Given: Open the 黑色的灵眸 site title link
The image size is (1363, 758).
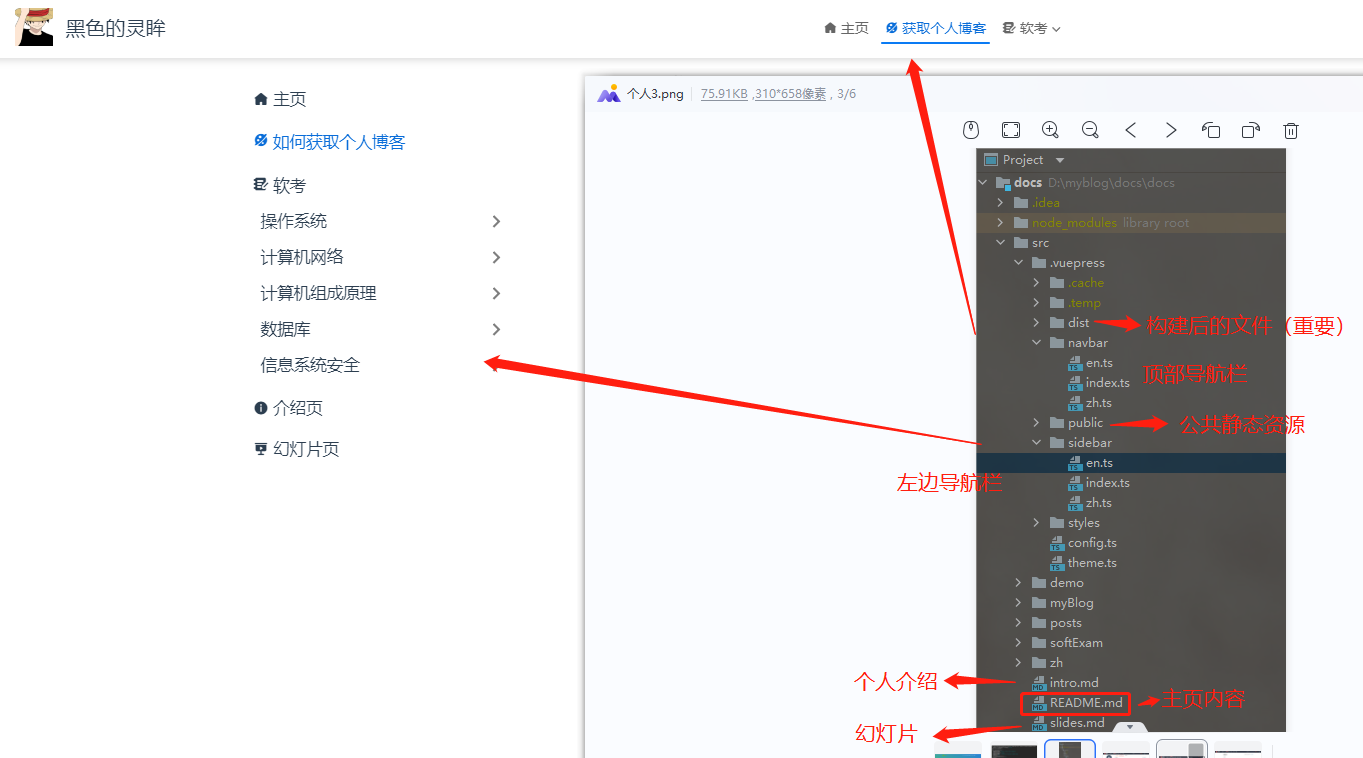Looking at the screenshot, I should pos(116,28).
